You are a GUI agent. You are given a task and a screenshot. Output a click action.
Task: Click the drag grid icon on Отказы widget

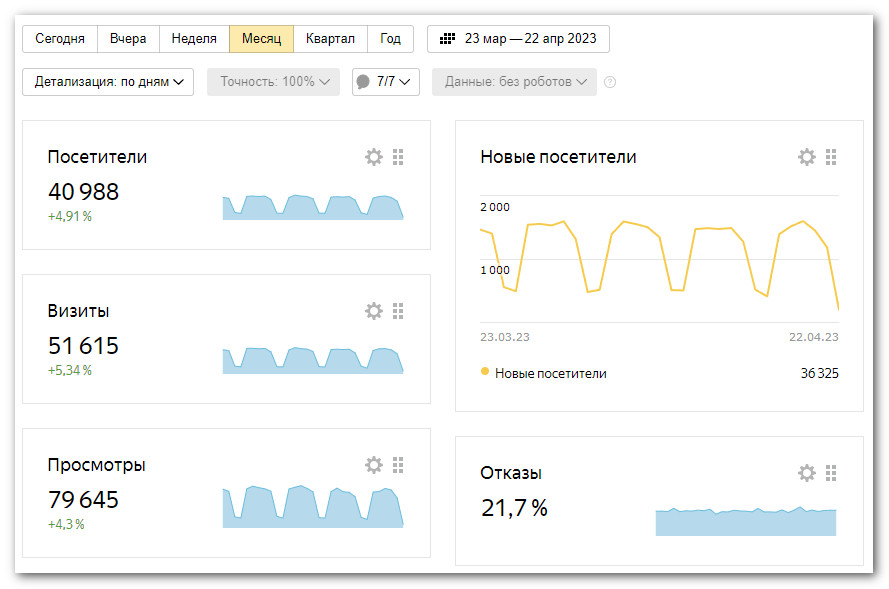(831, 473)
